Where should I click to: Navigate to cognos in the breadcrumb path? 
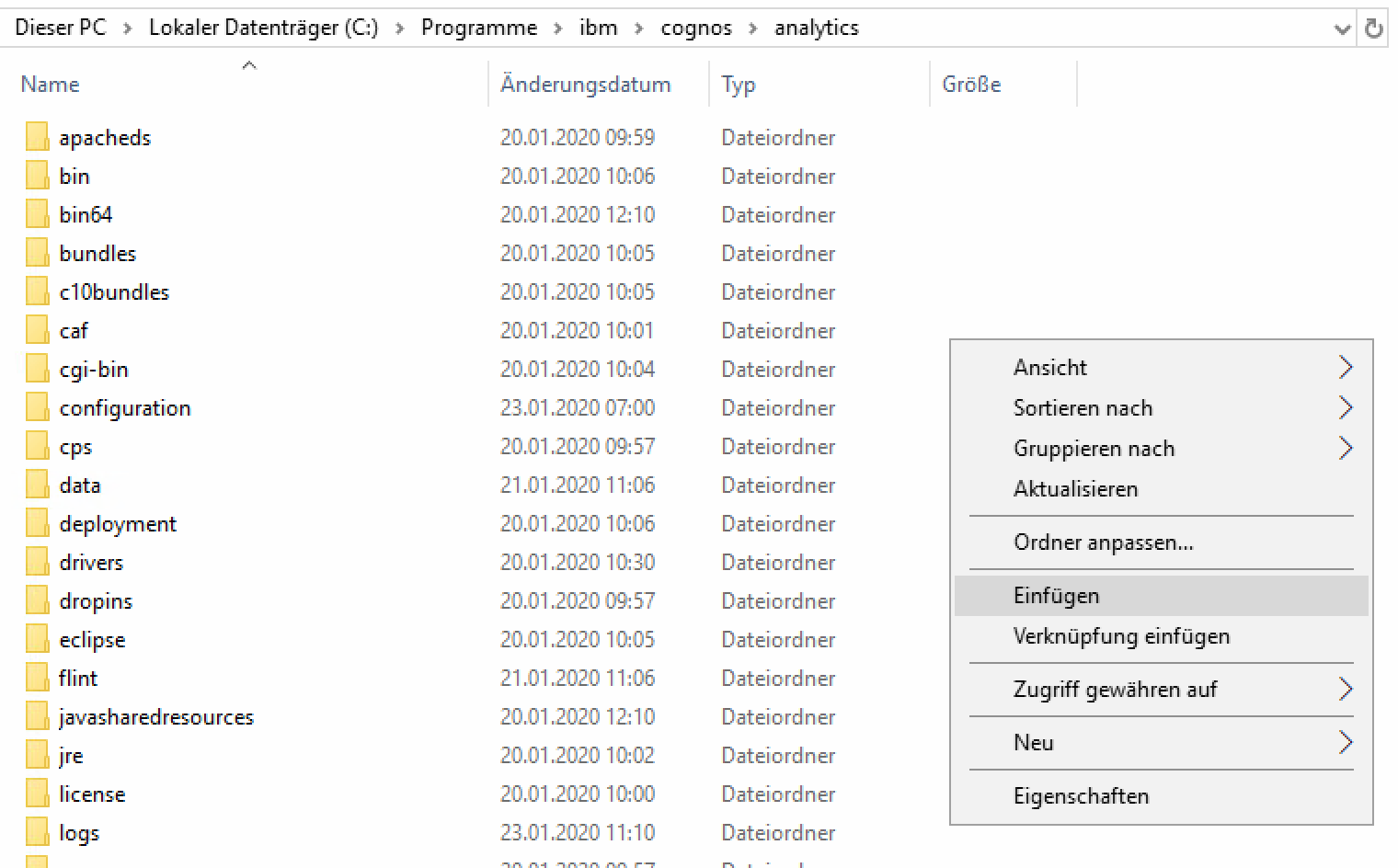click(x=696, y=28)
